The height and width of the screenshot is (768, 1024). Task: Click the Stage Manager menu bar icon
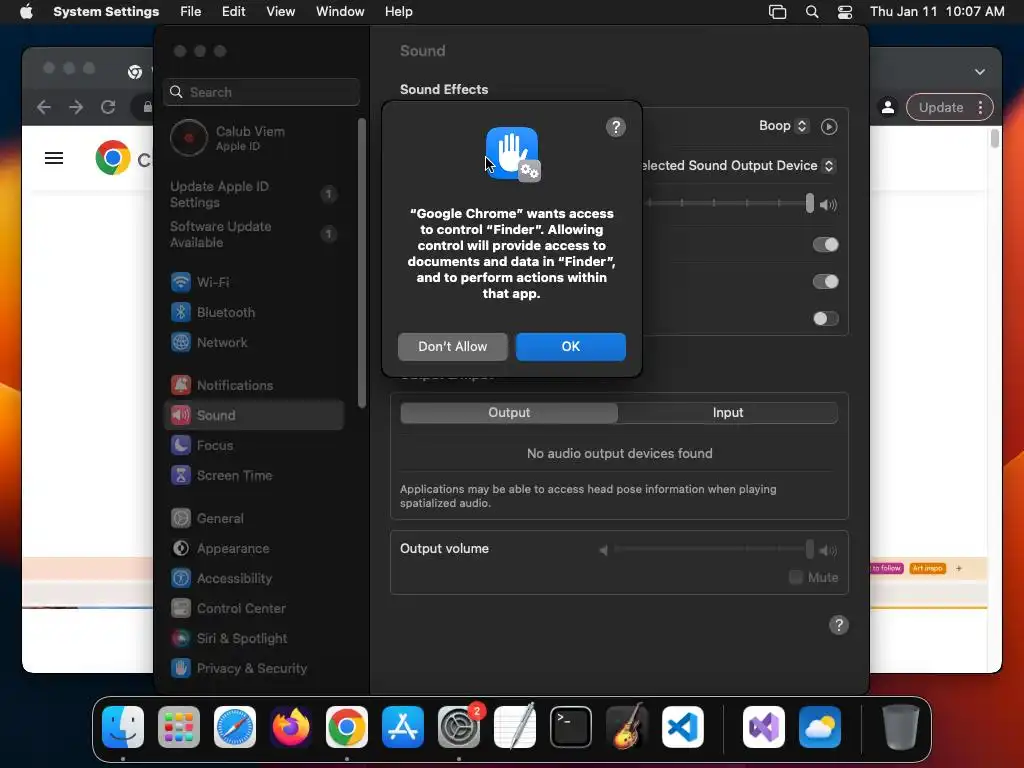pos(777,12)
